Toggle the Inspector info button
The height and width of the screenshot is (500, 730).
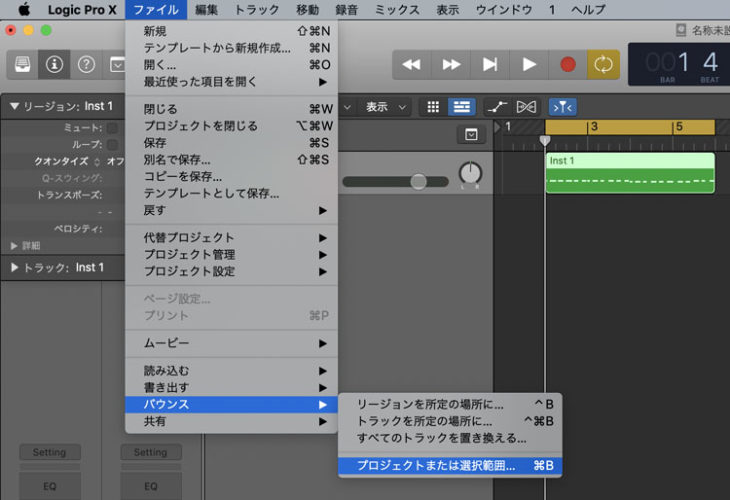tap(54, 64)
